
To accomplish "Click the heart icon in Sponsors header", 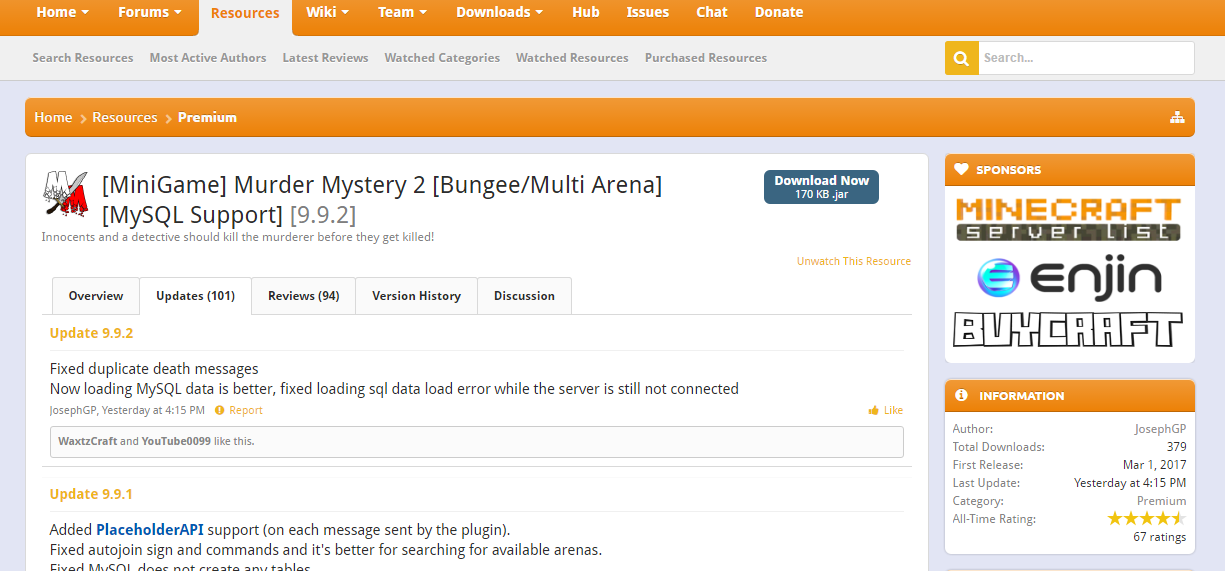I will pos(961,170).
